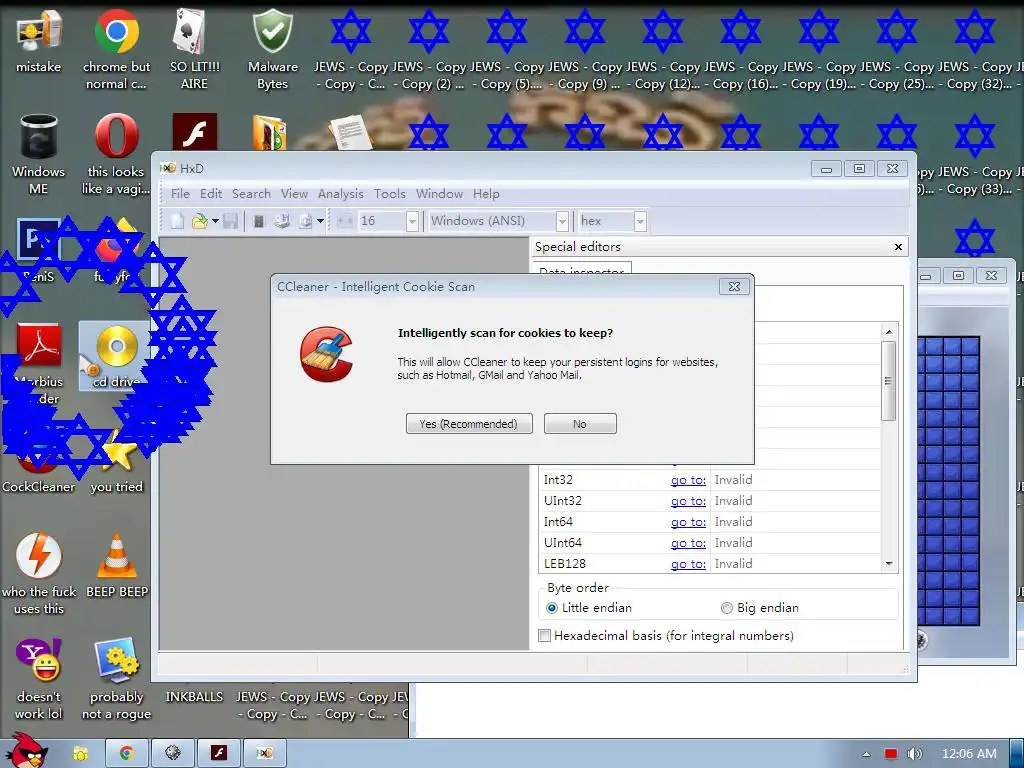
Task: Open the Analysis menu in HxD
Action: [341, 194]
